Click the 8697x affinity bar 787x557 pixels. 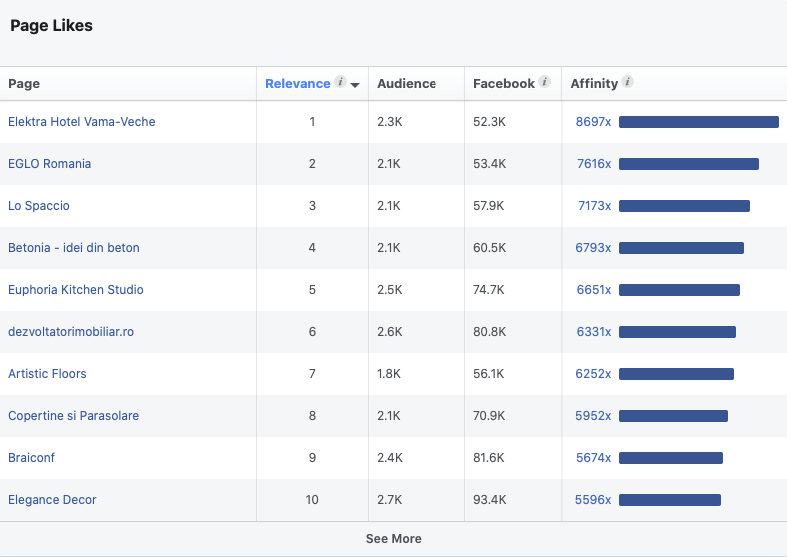click(698, 122)
